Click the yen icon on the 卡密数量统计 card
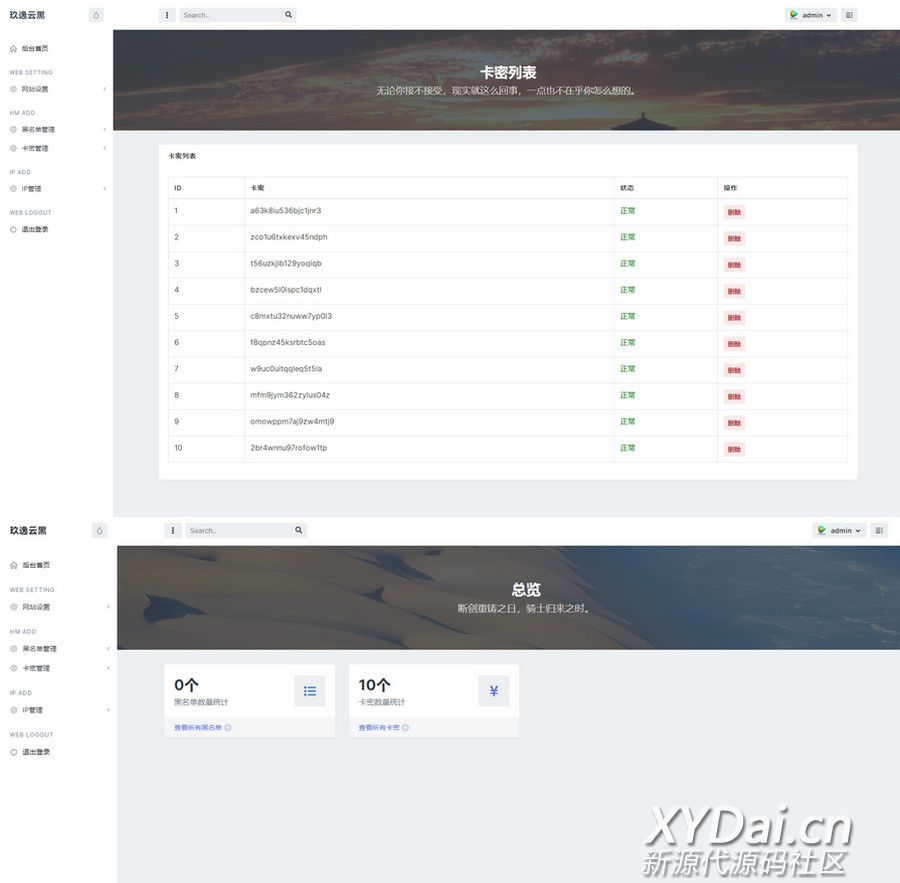The height and width of the screenshot is (883, 900). click(x=494, y=691)
